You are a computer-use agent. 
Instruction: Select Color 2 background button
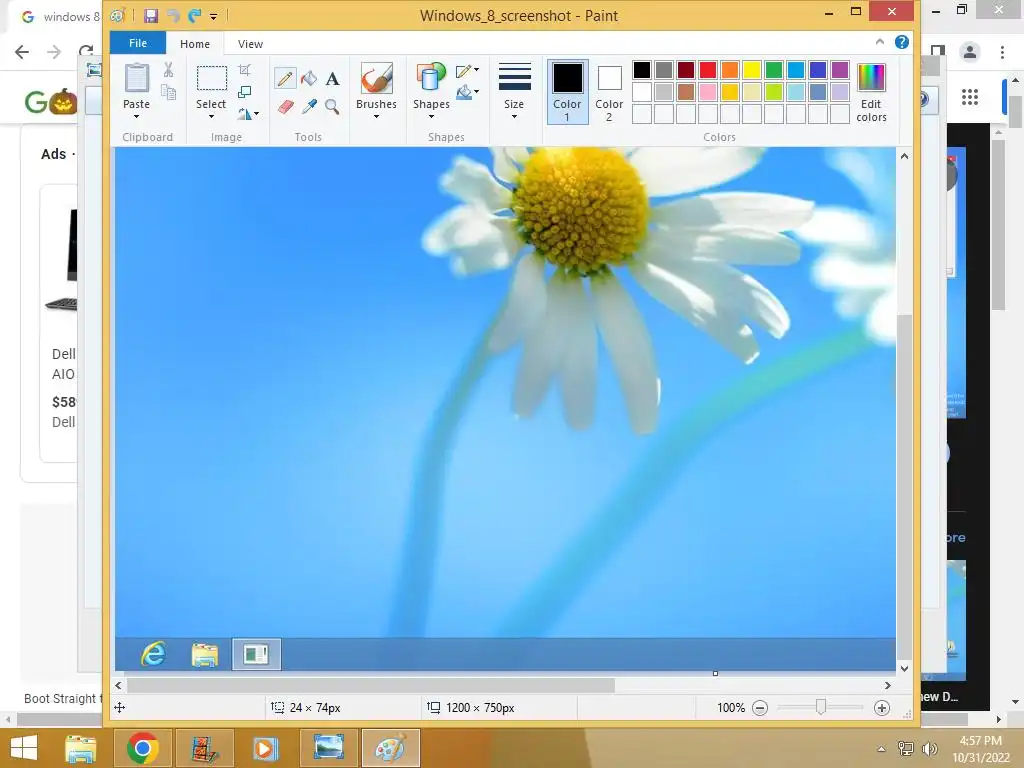[609, 91]
